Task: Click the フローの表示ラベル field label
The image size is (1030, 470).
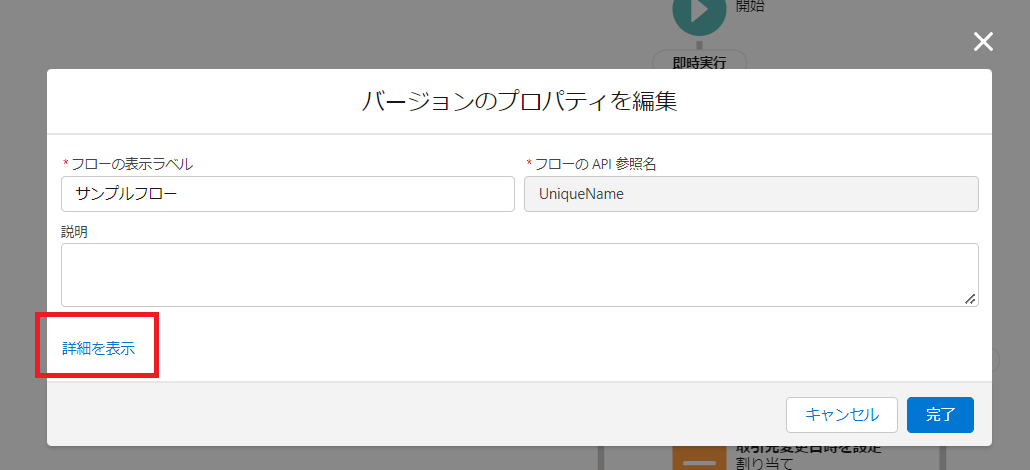Action: (132, 163)
